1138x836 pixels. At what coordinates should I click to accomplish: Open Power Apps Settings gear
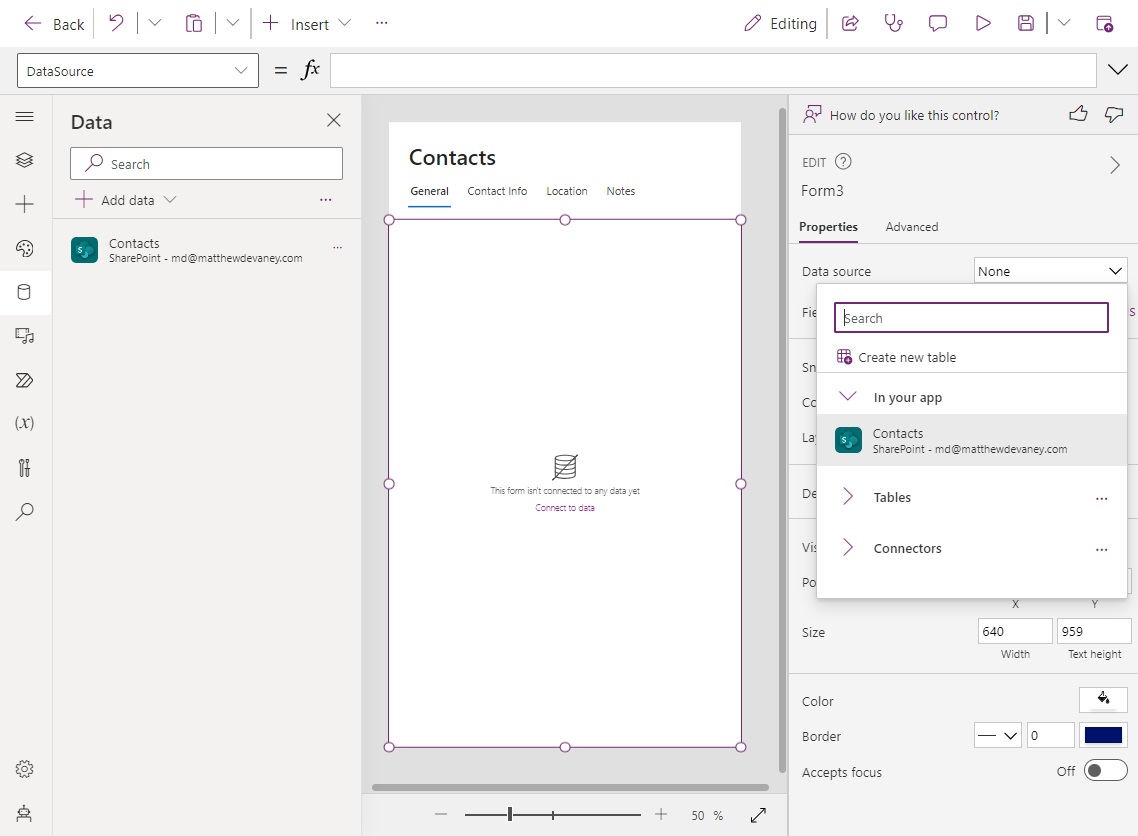coord(24,769)
